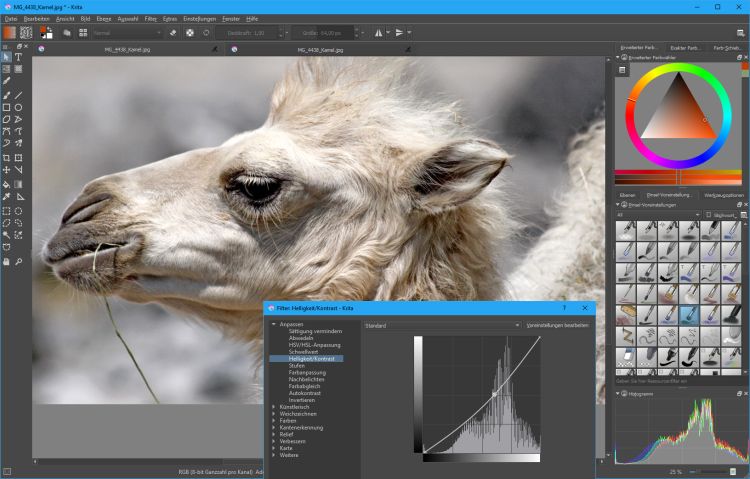The image size is (750, 479).
Task: Activate the Zoom magnifier tool
Action: click(x=19, y=260)
